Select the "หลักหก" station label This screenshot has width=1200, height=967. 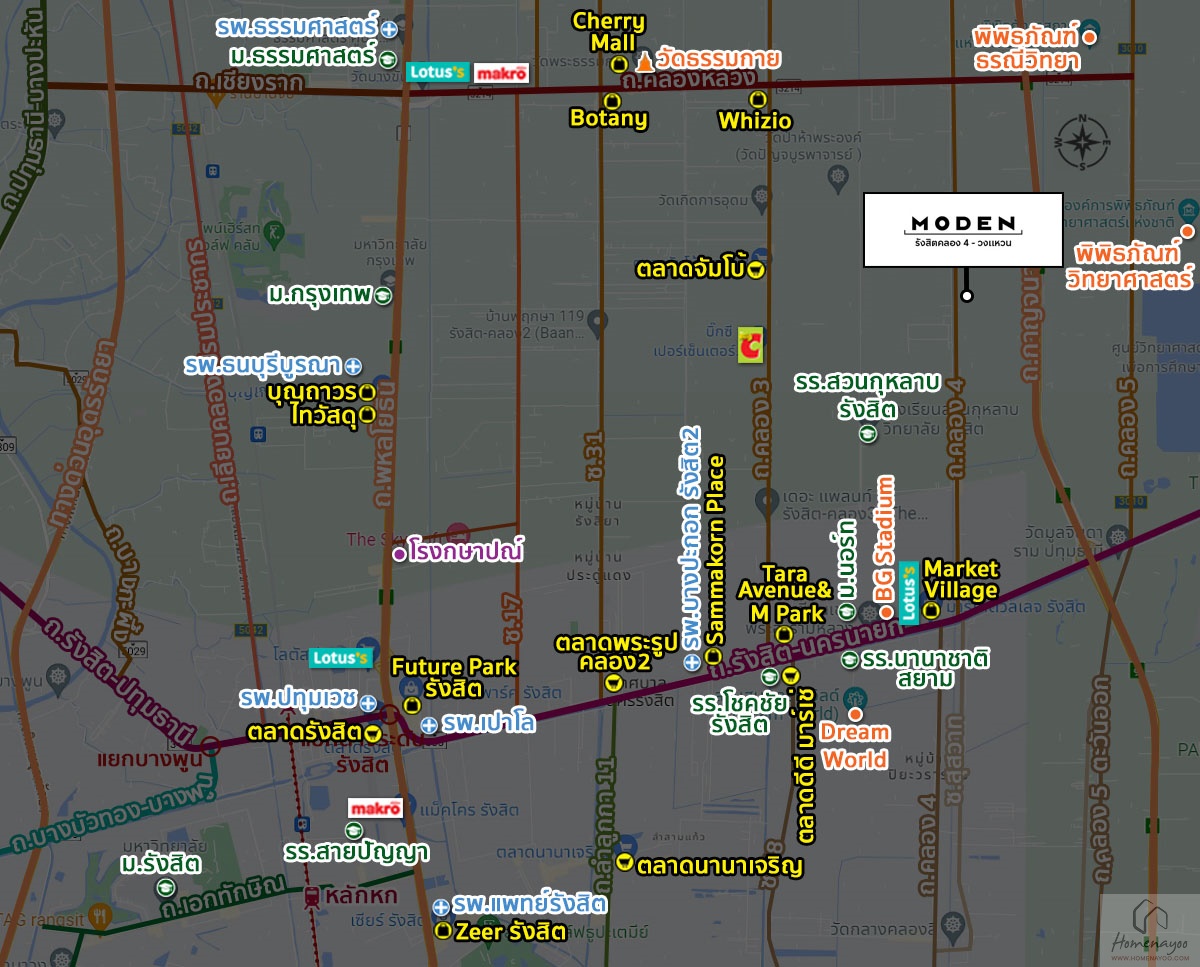pyautogui.click(x=359, y=896)
